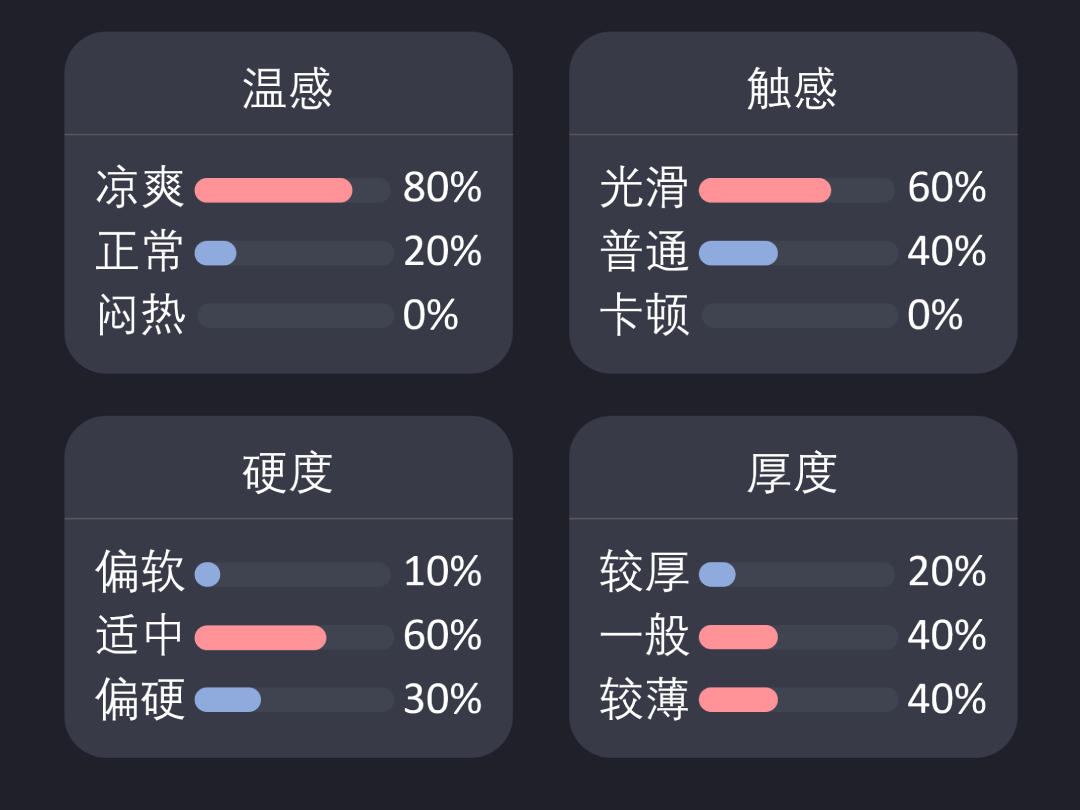1080x810 pixels.
Task: Click the 光滑 60% progress bar
Action: pos(798,190)
